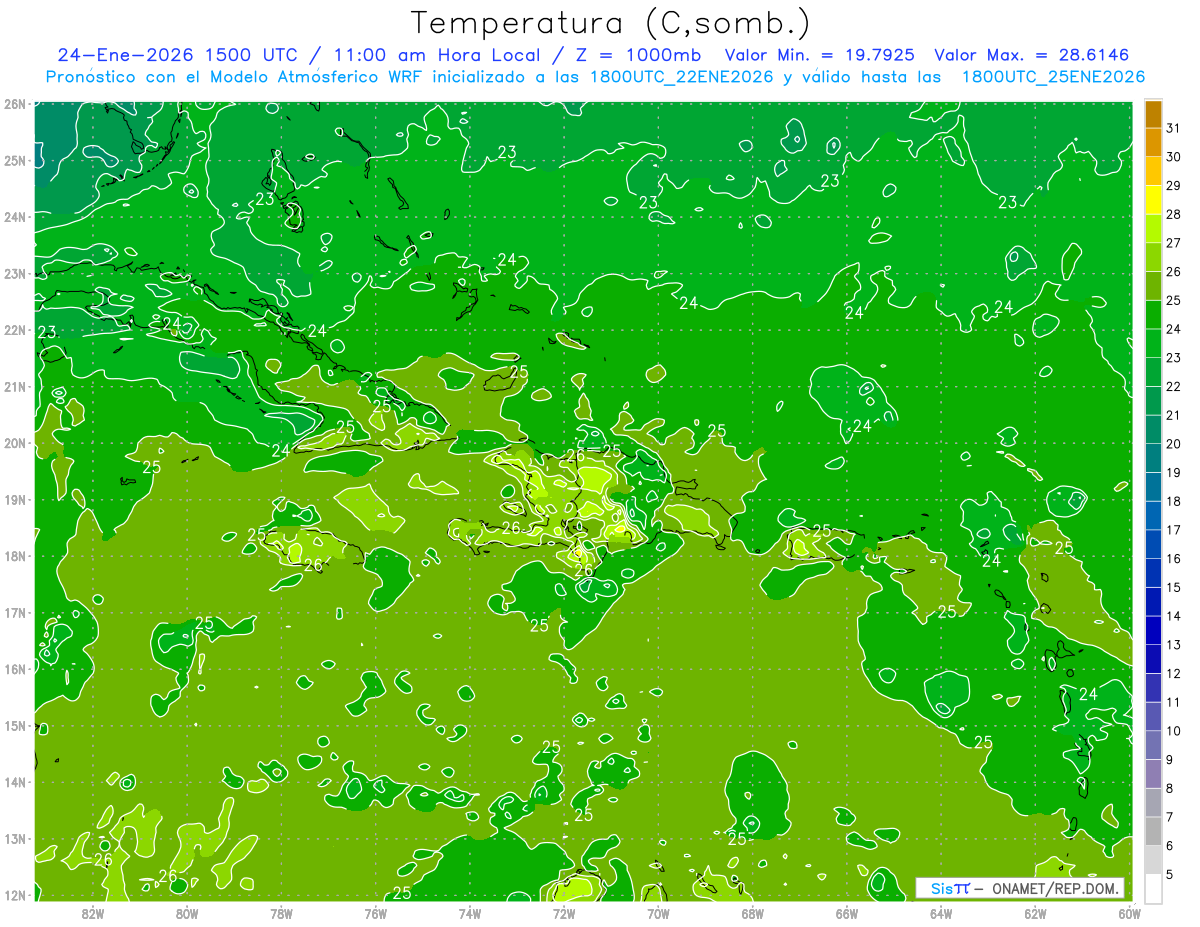Viewport: 1200px width, 927px height.
Task: Click the '11' value on the color scale
Action: (x=1173, y=702)
